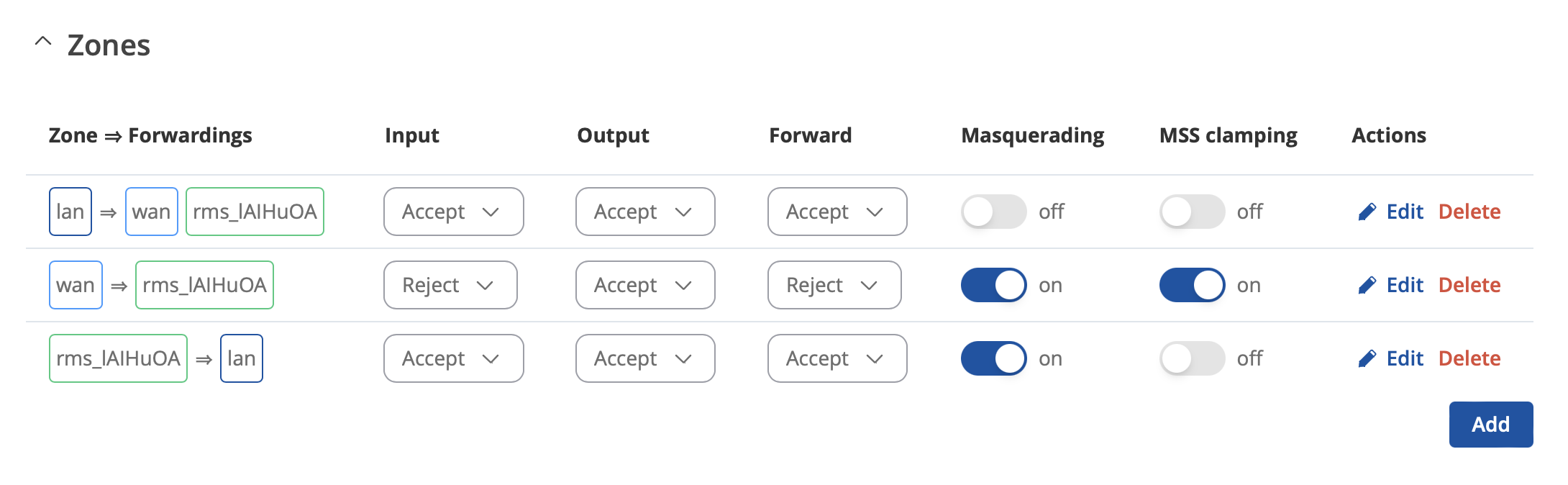Click the Add button
This screenshot has width=1568, height=485.
[x=1491, y=425]
